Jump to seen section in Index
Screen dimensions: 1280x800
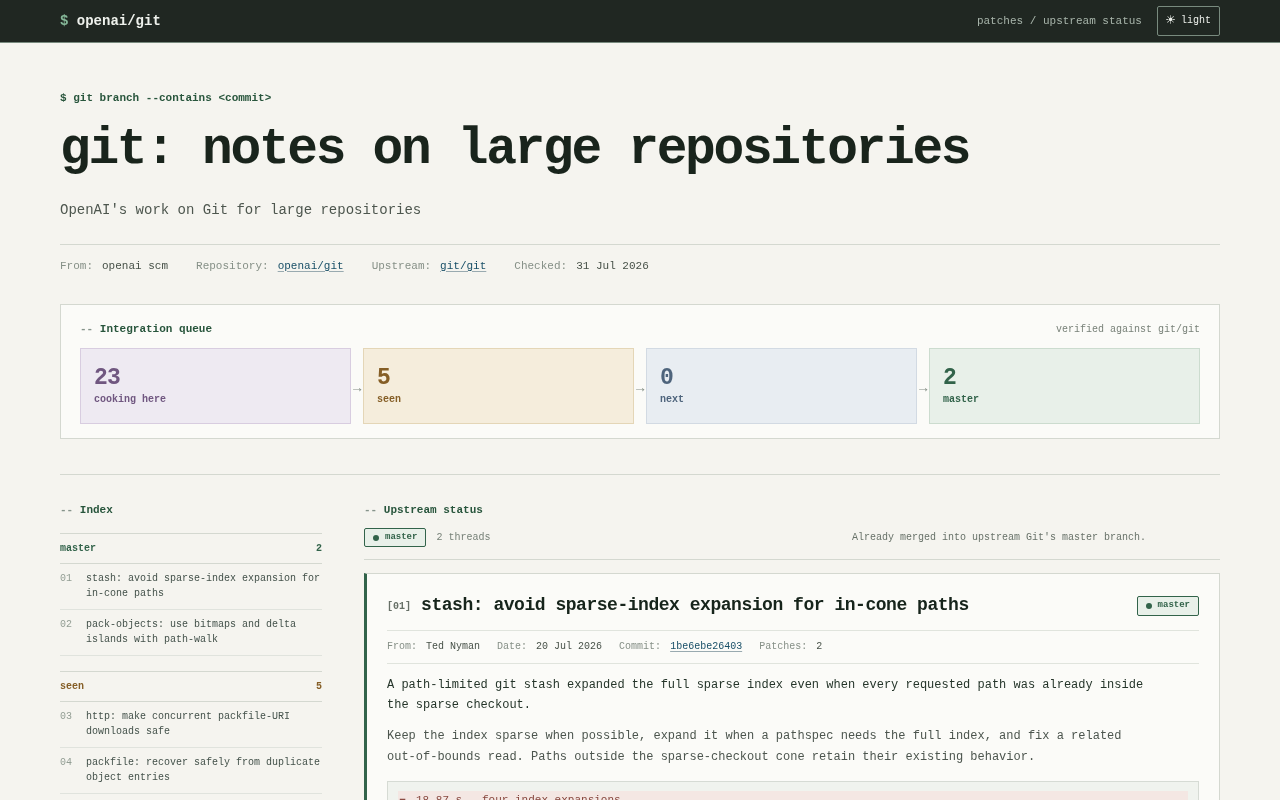[191, 686]
